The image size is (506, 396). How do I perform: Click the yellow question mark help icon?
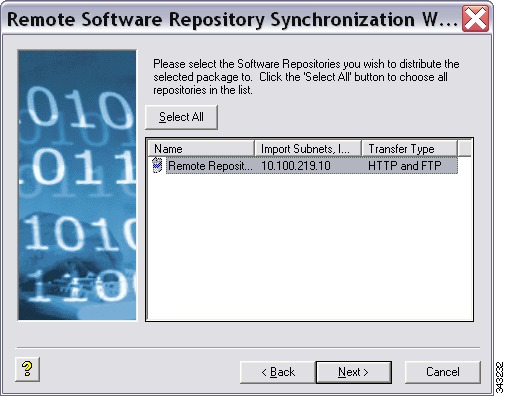27,369
